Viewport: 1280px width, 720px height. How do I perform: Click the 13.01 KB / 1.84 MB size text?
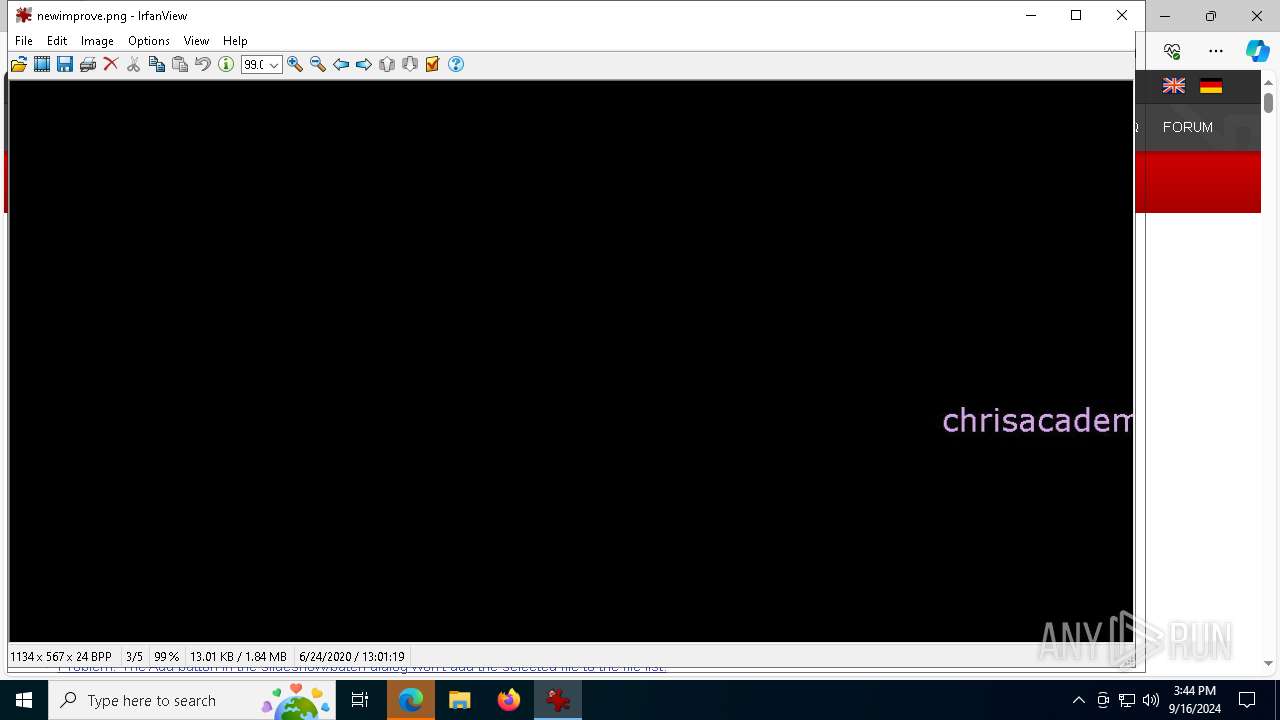238,657
